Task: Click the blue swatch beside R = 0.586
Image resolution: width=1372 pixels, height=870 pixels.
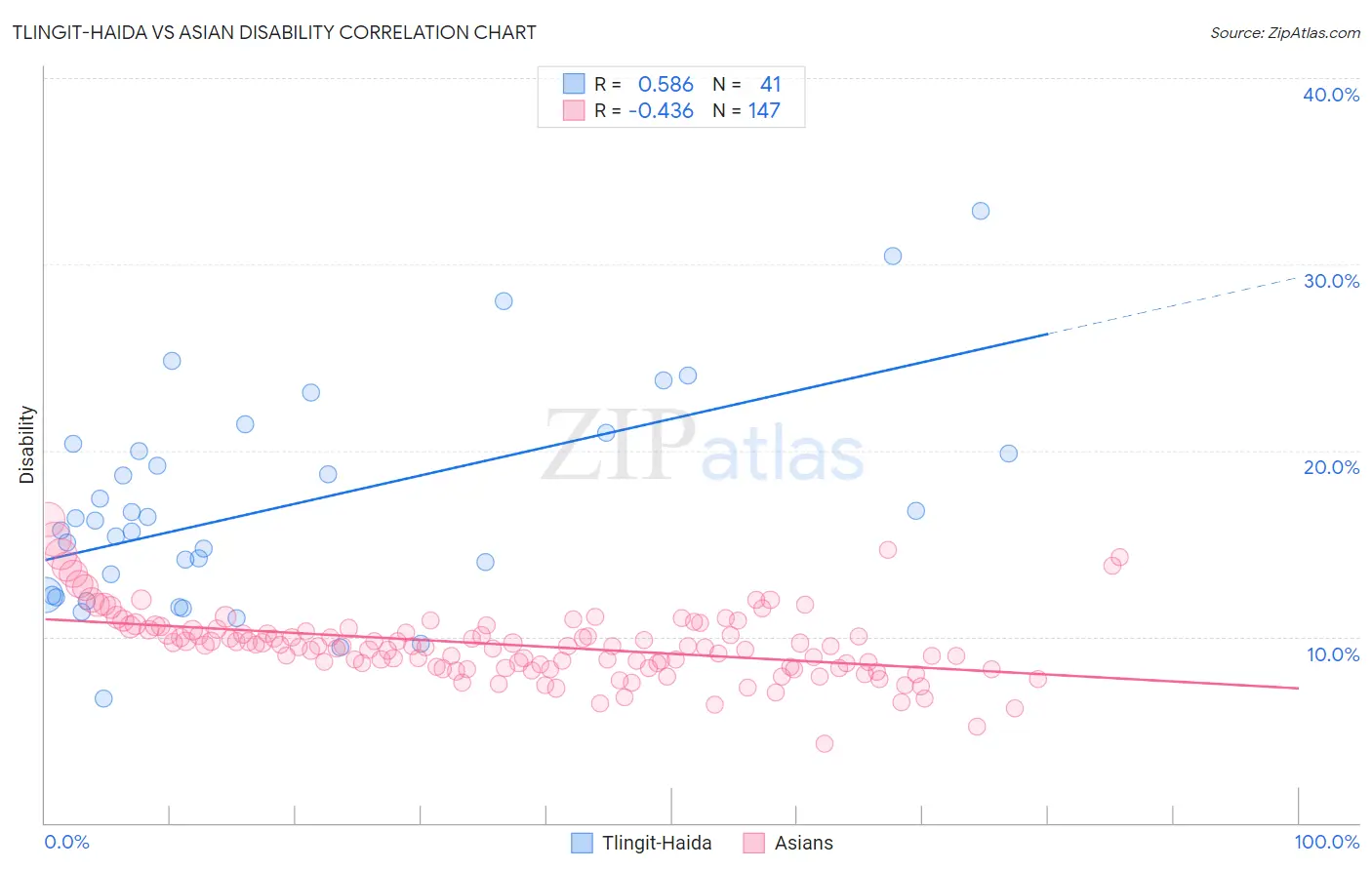Action: pos(574,84)
